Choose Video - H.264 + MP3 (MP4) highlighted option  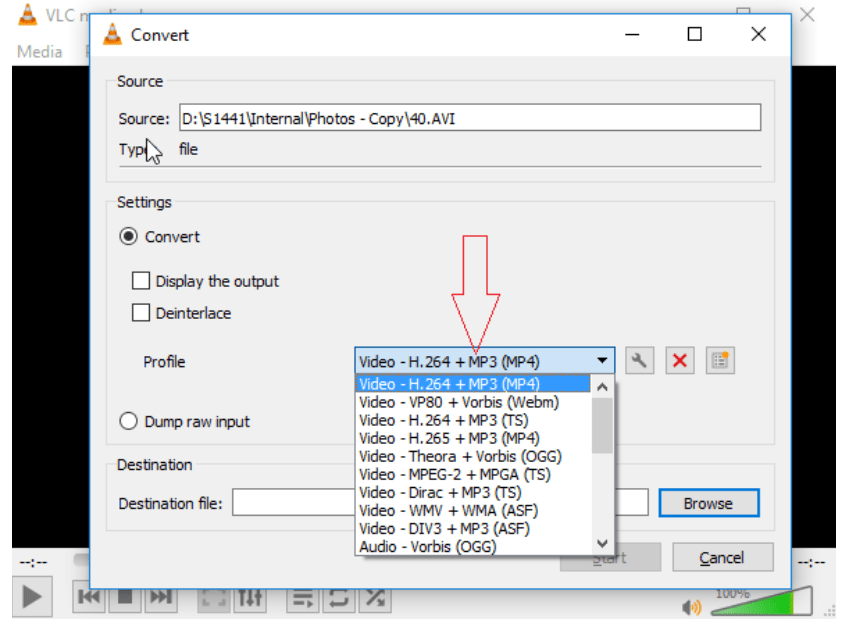[x=473, y=384]
